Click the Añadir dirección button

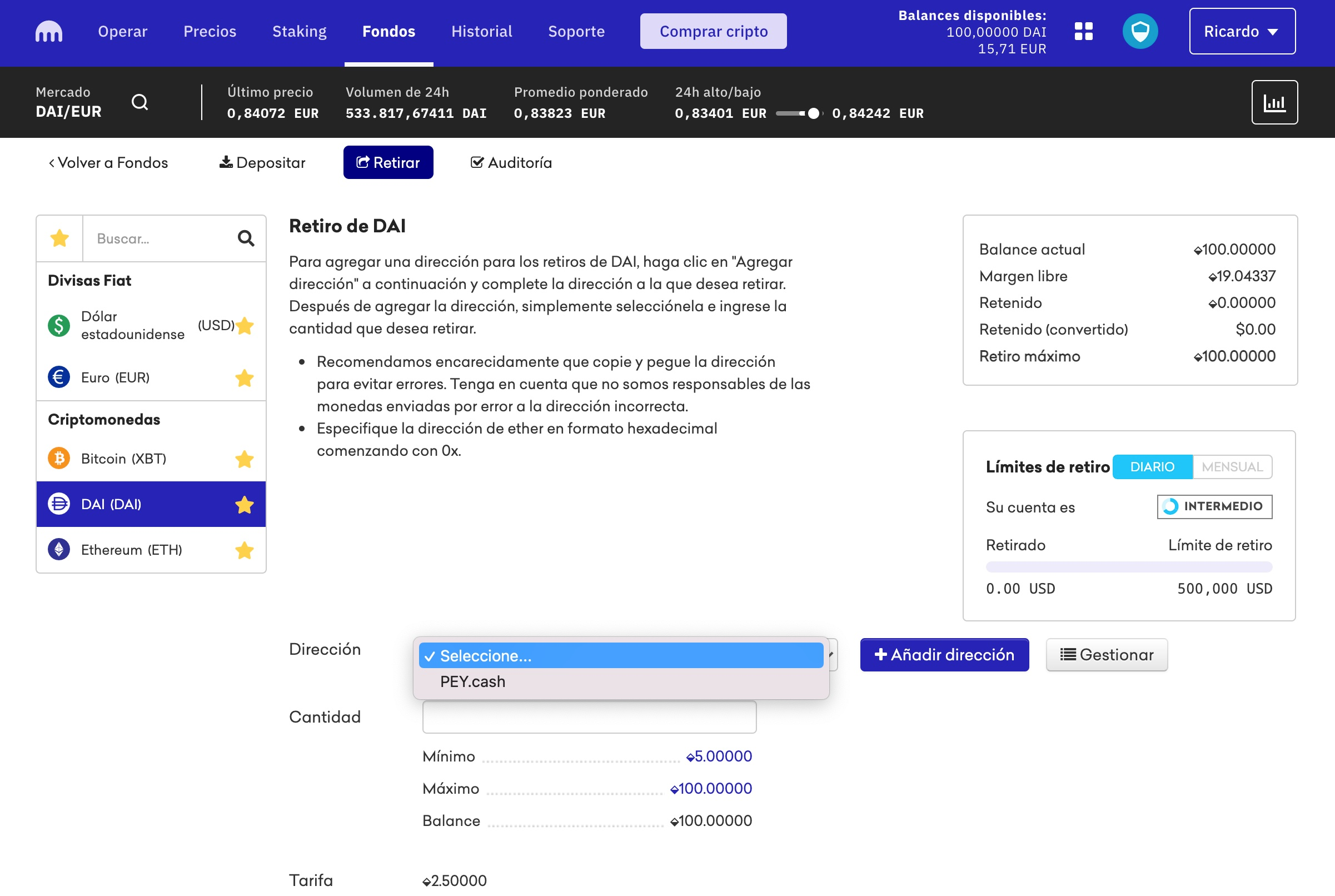click(x=944, y=655)
